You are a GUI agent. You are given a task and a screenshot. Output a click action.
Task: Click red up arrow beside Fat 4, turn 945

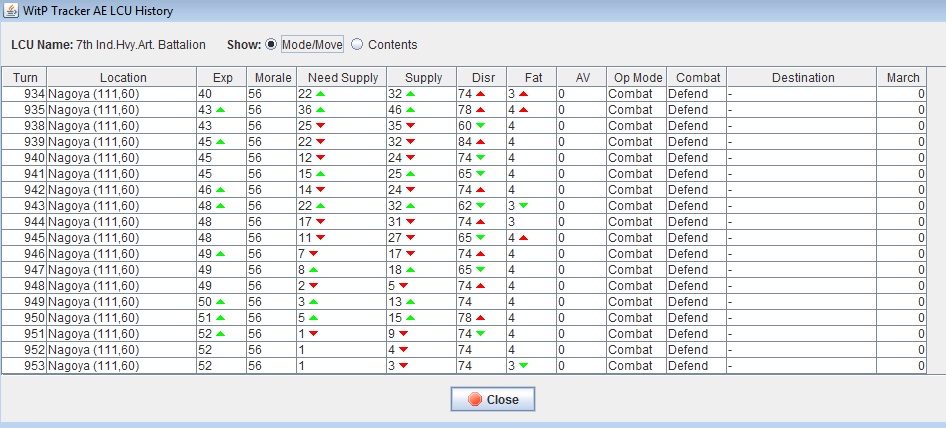[523, 237]
